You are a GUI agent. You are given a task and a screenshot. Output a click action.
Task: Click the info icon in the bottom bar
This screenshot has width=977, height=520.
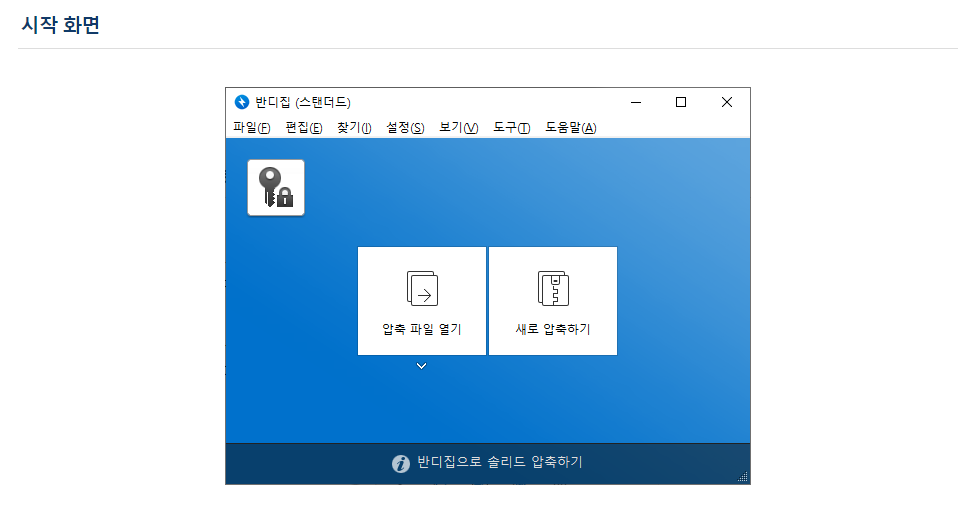(x=401, y=463)
